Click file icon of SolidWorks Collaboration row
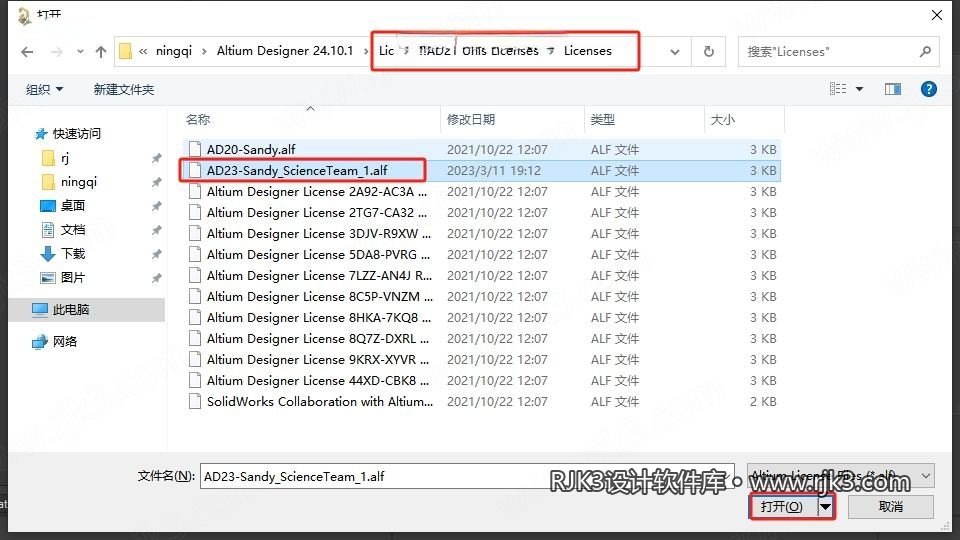 click(x=195, y=401)
